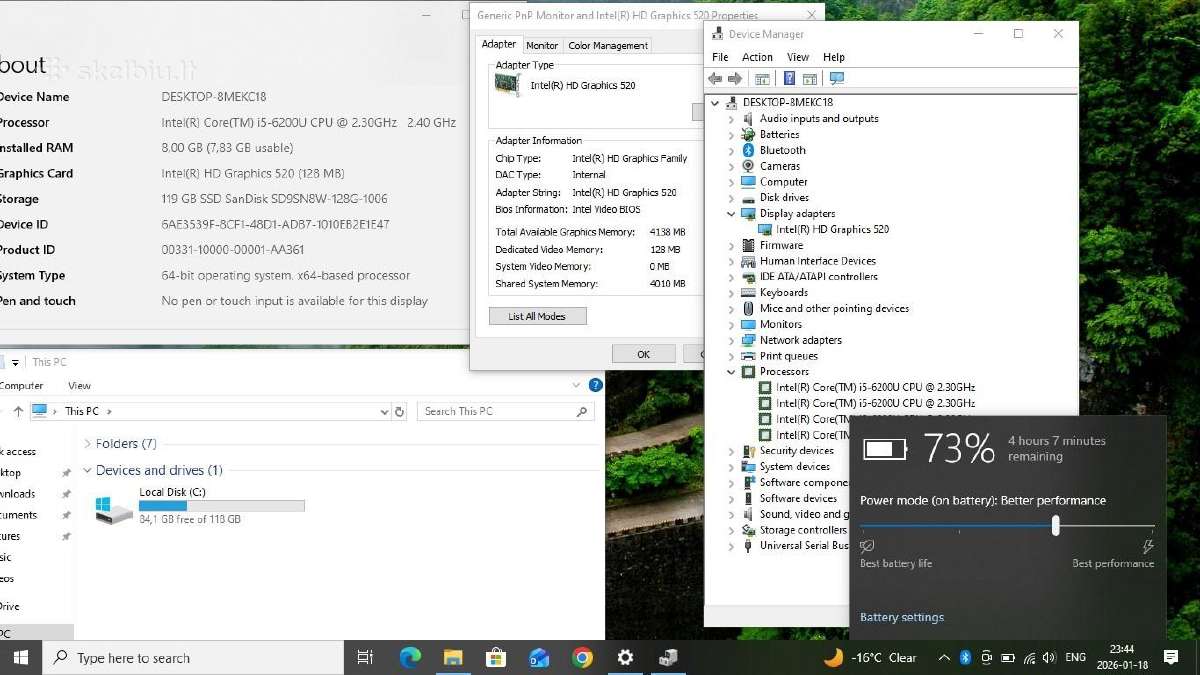Open the File menu in Device Manager
The image size is (1200, 675).
pyautogui.click(x=720, y=57)
